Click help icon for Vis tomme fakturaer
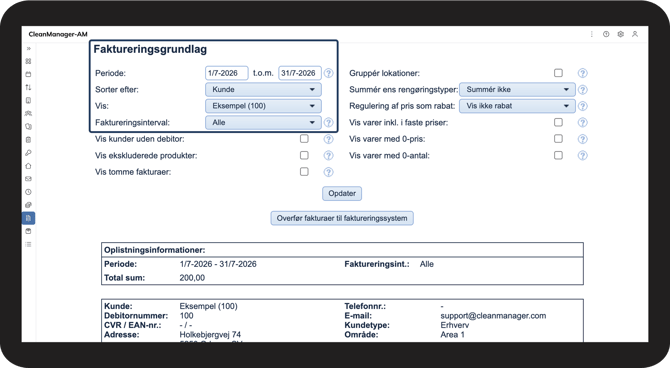 328,172
